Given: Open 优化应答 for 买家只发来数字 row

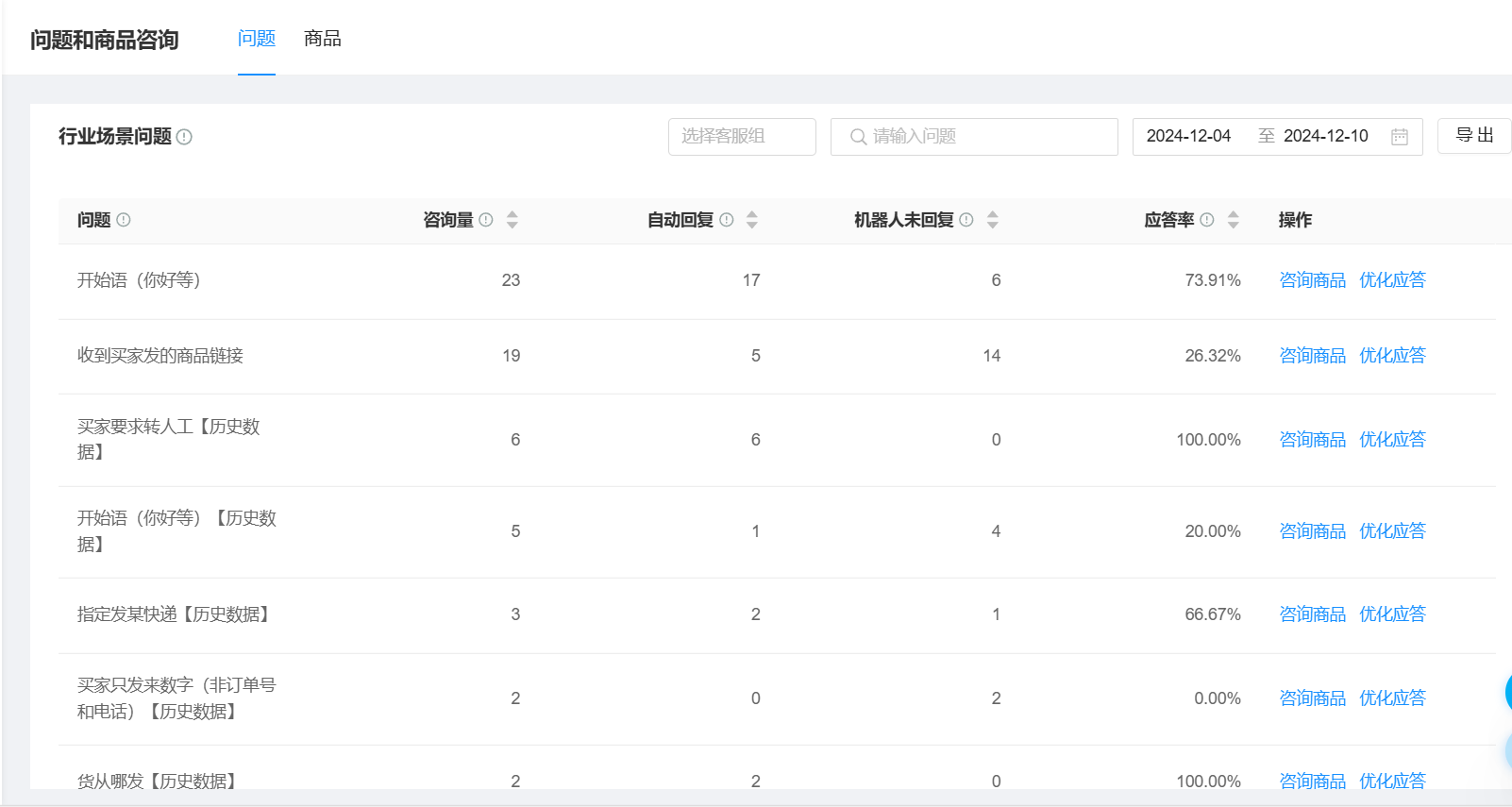Looking at the screenshot, I should pyautogui.click(x=1392, y=698).
